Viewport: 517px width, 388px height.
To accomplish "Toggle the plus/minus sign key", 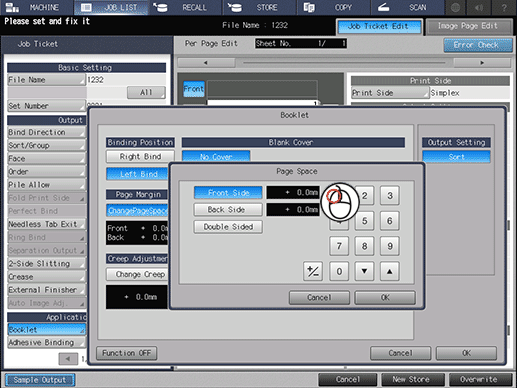I will click(x=313, y=271).
